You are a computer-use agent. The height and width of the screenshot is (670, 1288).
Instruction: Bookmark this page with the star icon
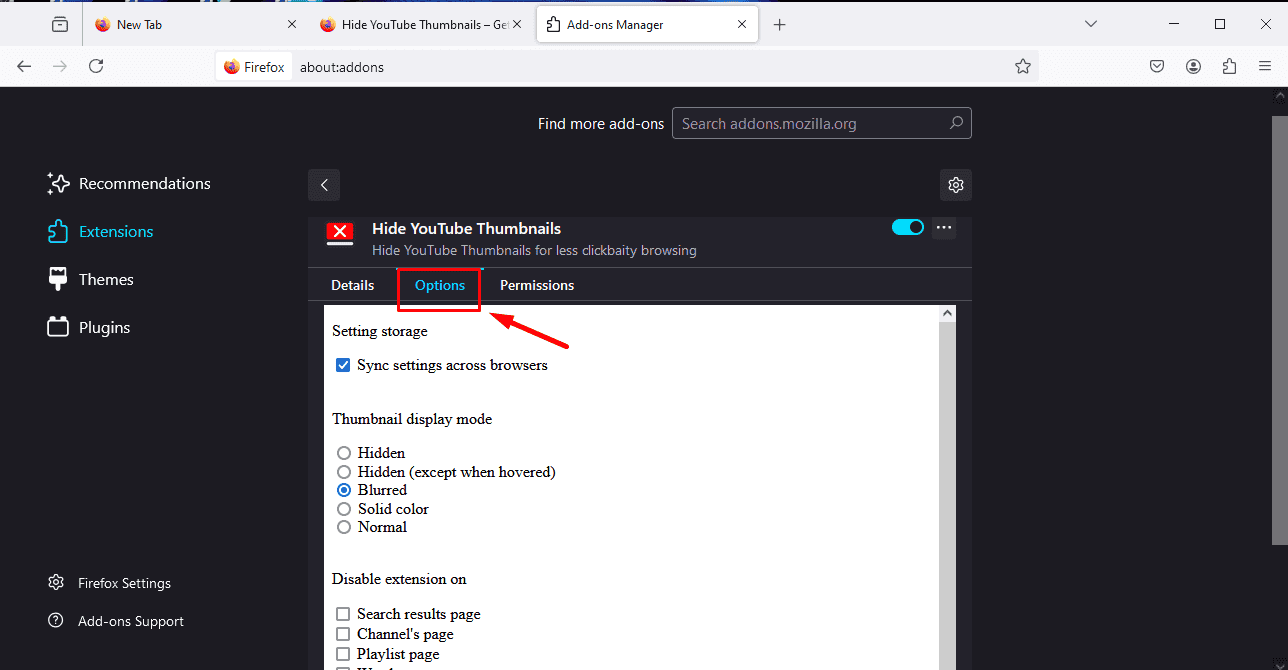pos(1022,67)
